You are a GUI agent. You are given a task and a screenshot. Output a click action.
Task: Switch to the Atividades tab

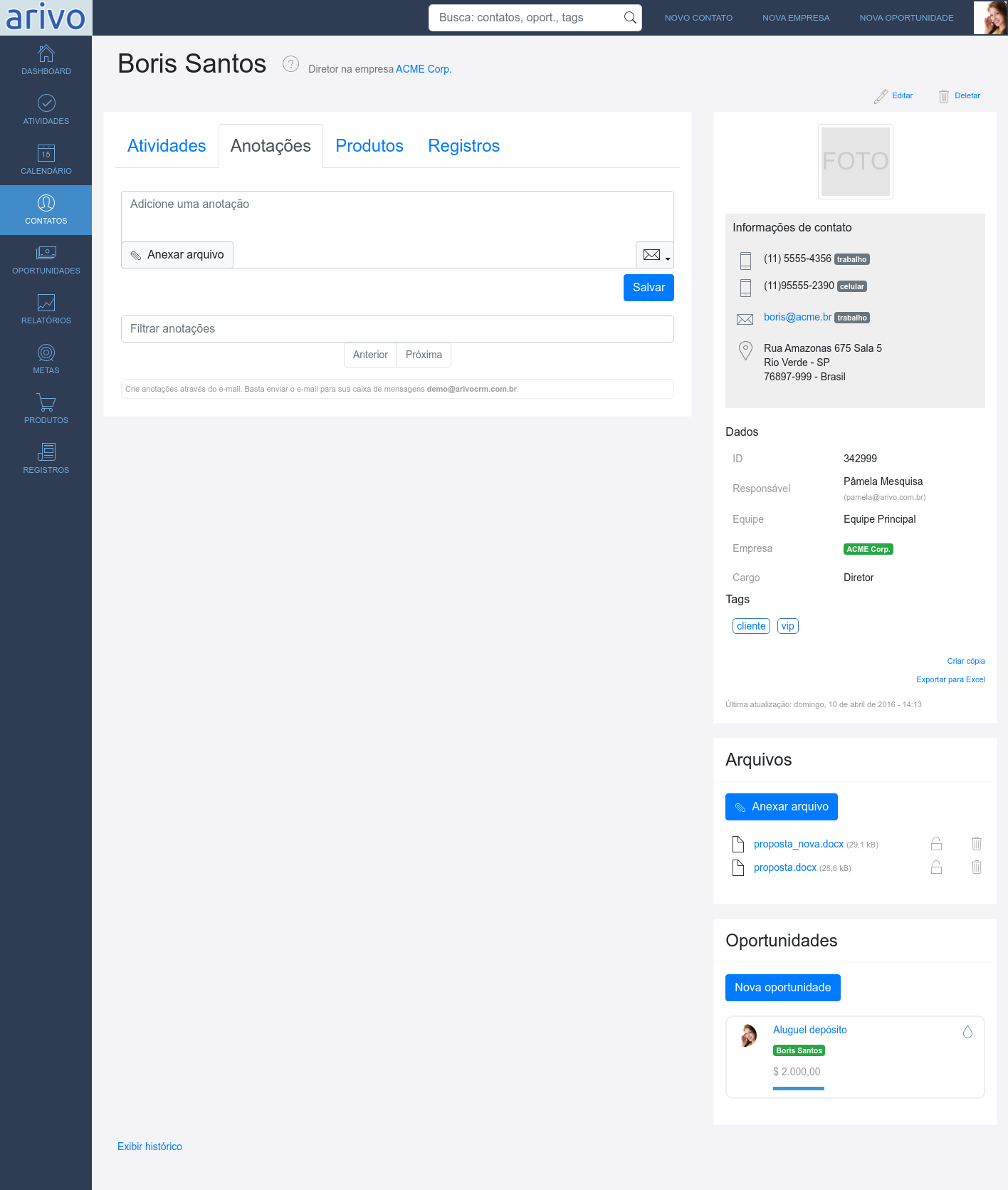167,146
